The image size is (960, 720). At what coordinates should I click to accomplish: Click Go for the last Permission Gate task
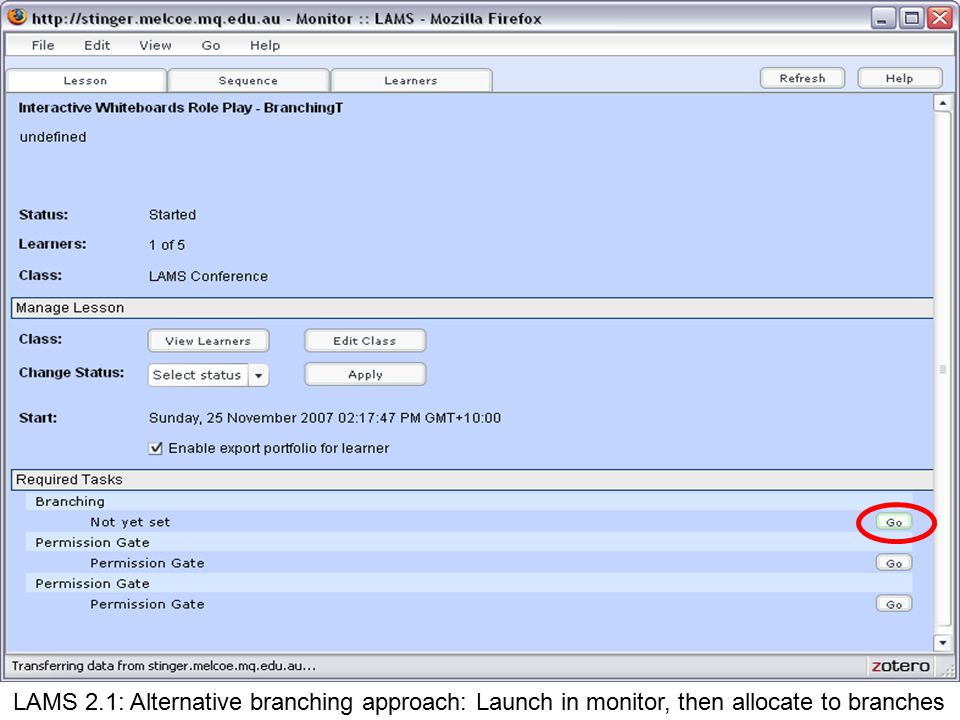[894, 604]
